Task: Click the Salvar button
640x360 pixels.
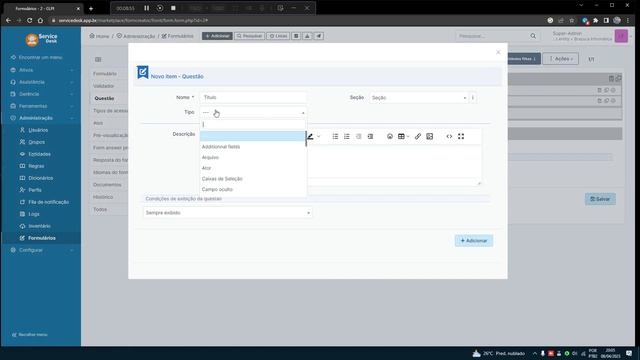Action: (x=600, y=199)
